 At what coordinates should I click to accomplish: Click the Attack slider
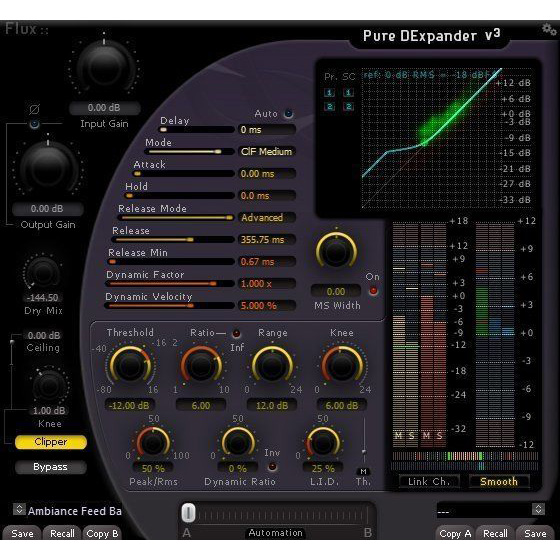pyautogui.click(x=183, y=174)
